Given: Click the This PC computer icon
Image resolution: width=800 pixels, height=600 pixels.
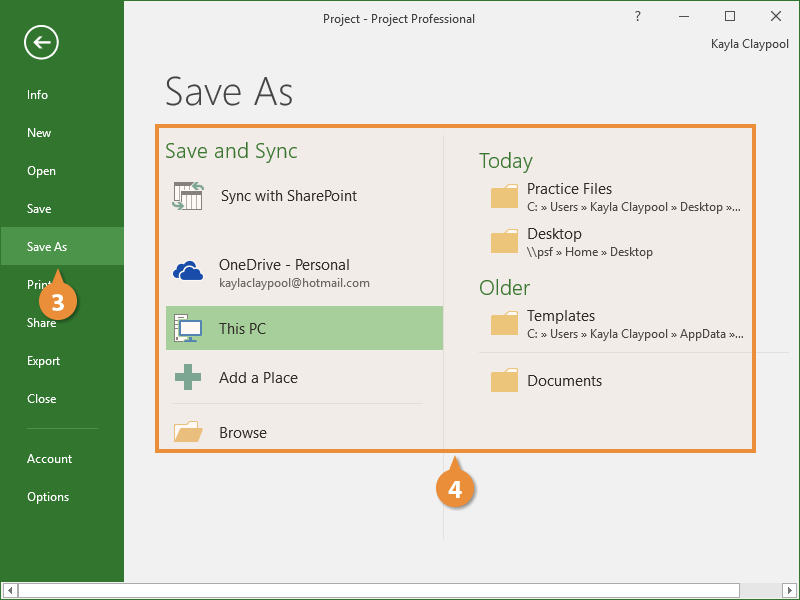Looking at the screenshot, I should (188, 328).
